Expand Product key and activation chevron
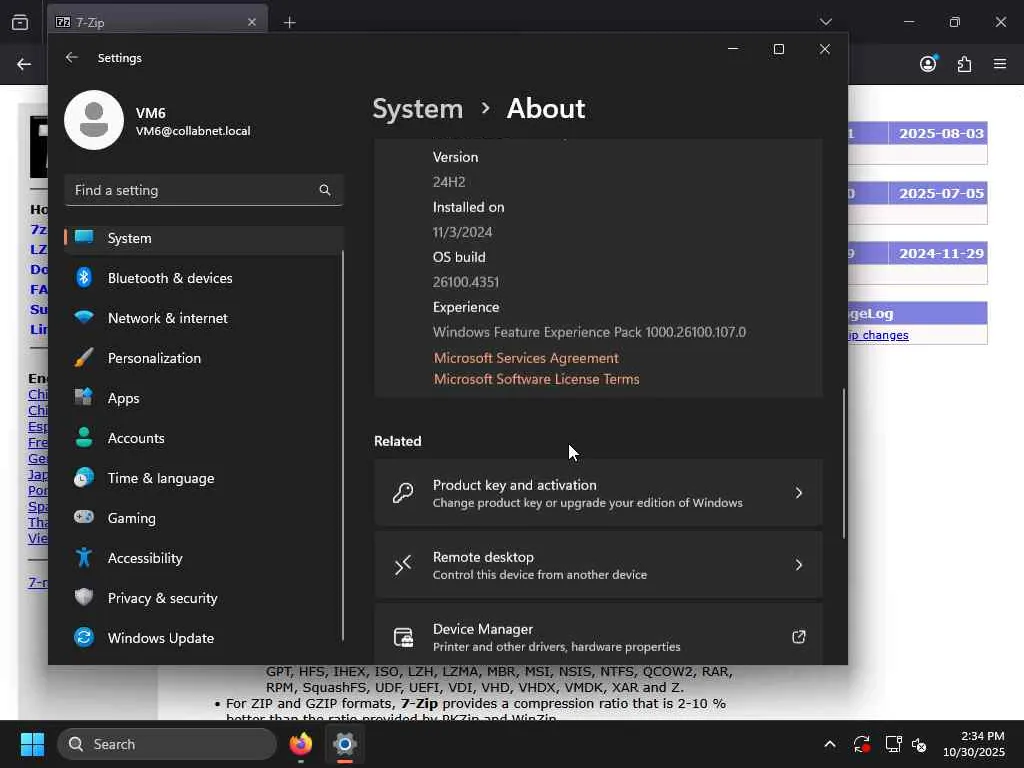 click(799, 492)
